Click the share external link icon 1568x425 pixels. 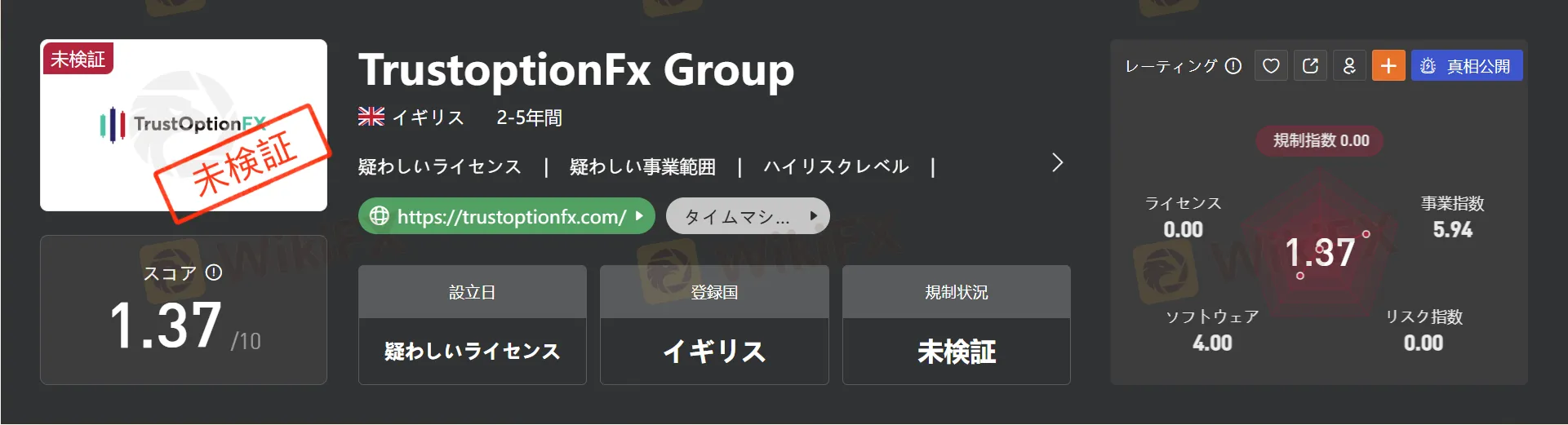(x=1310, y=66)
